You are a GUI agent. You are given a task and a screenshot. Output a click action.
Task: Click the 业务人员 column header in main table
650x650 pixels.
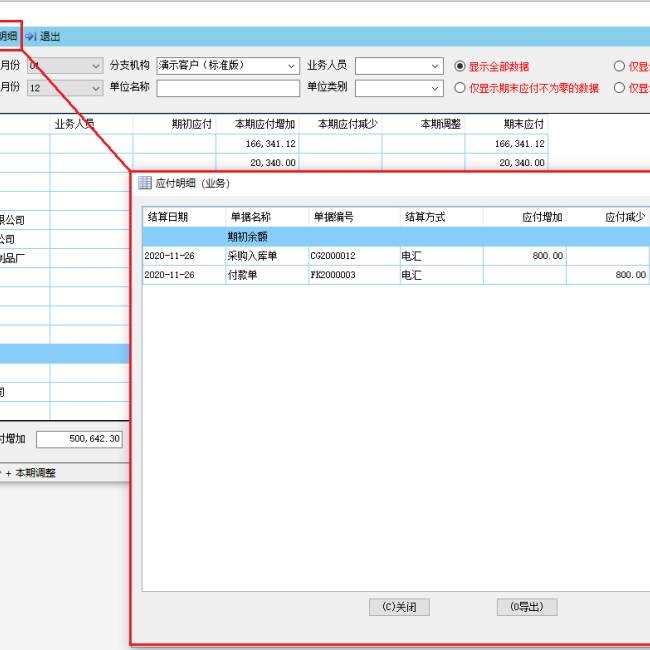pyautogui.click(x=91, y=124)
